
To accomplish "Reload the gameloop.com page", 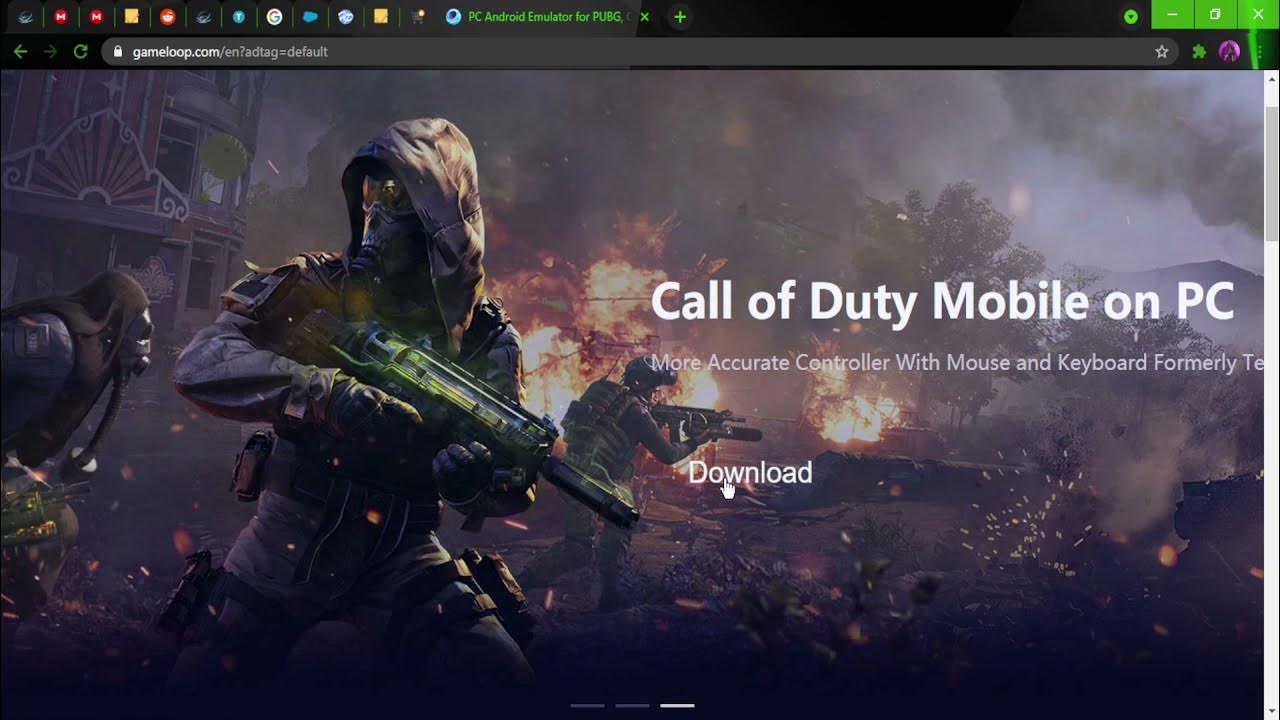I will coord(81,51).
